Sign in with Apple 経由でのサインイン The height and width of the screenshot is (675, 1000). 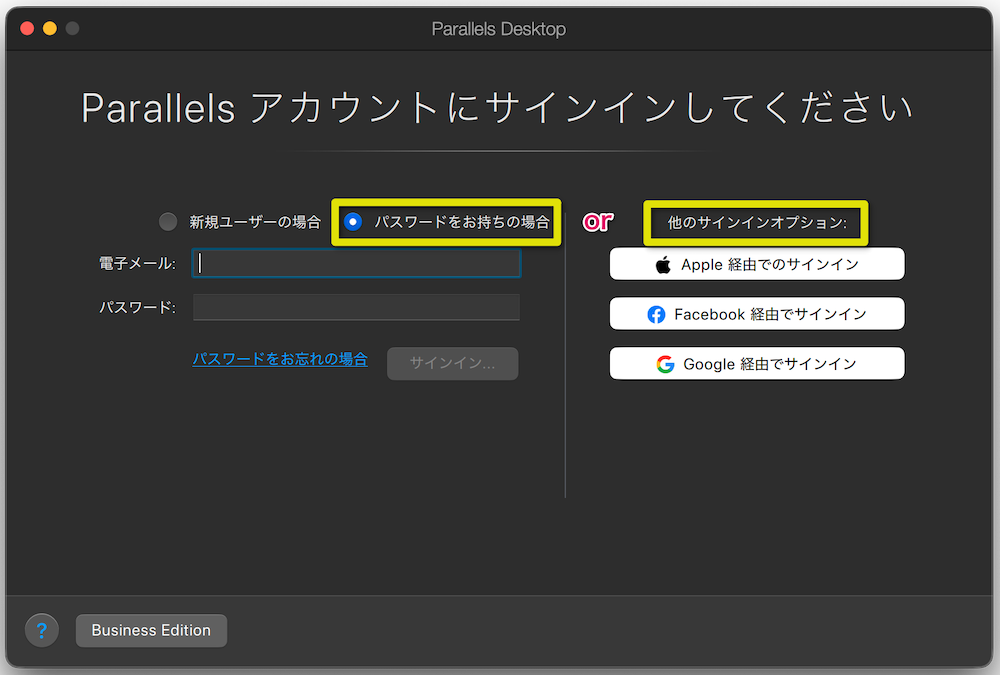757,263
